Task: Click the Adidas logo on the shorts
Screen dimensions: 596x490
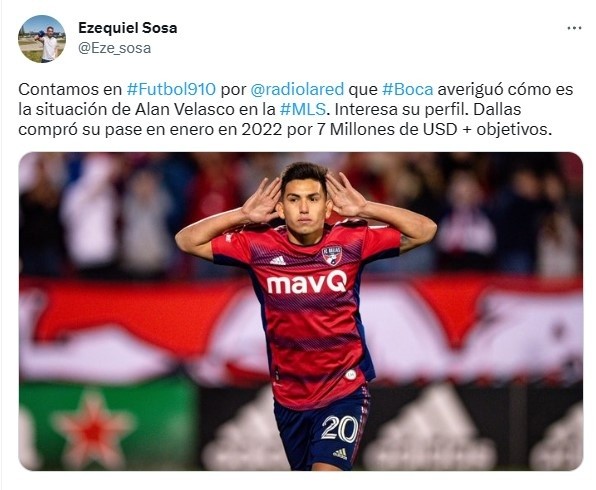Action: coord(340,454)
